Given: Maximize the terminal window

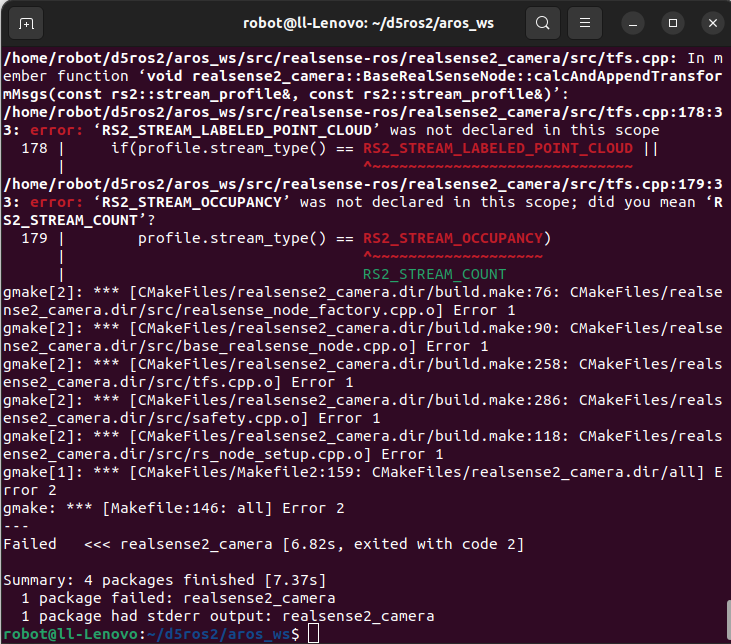Looking at the screenshot, I should tap(673, 23).
